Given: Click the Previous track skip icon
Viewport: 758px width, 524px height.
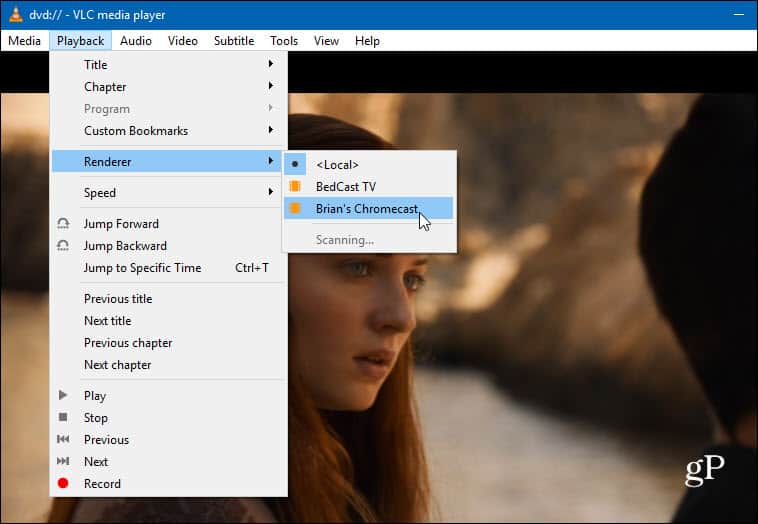Looking at the screenshot, I should point(63,439).
